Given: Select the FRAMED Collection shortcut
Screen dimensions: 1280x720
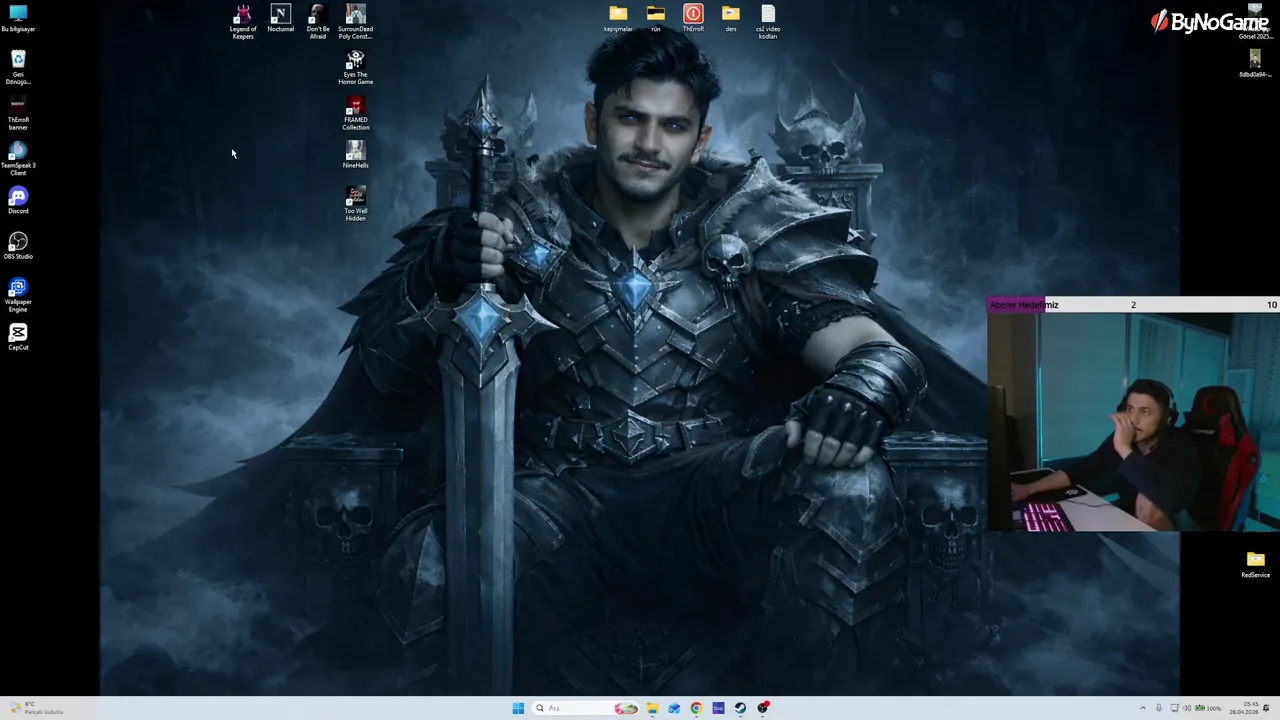Looking at the screenshot, I should click(x=355, y=113).
